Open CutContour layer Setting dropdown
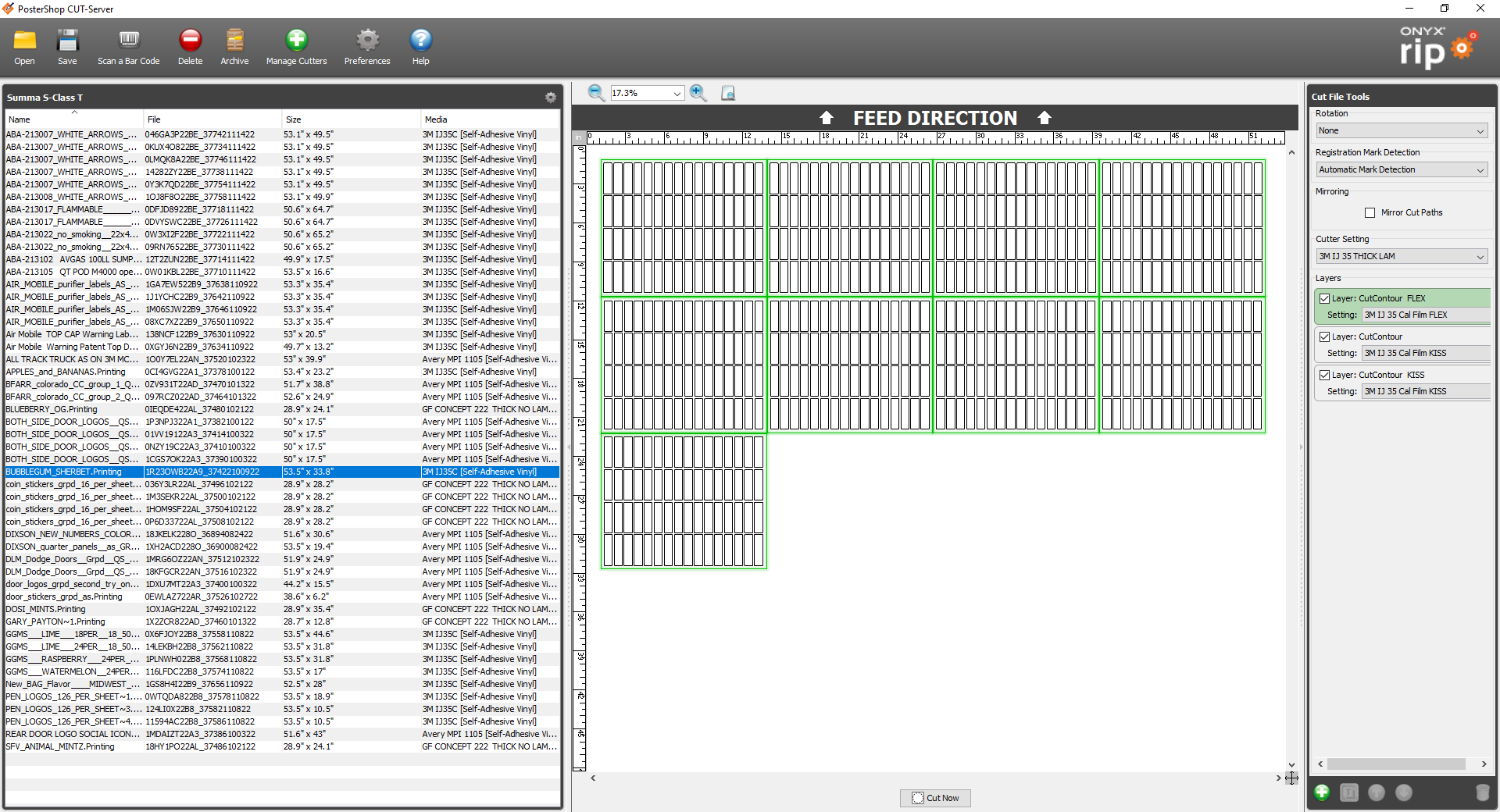The width and height of the screenshot is (1500, 812). (x=1427, y=353)
